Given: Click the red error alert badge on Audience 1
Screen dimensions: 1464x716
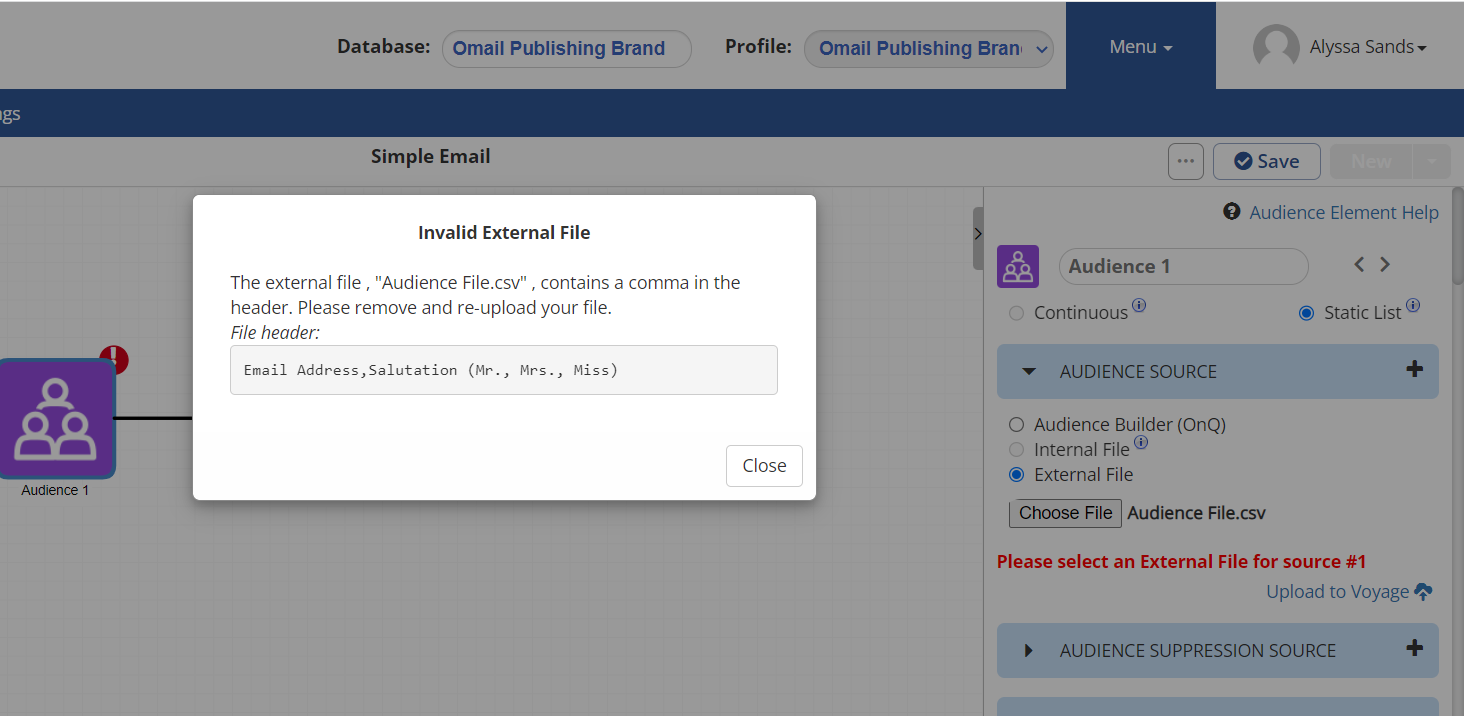Looking at the screenshot, I should click(114, 360).
